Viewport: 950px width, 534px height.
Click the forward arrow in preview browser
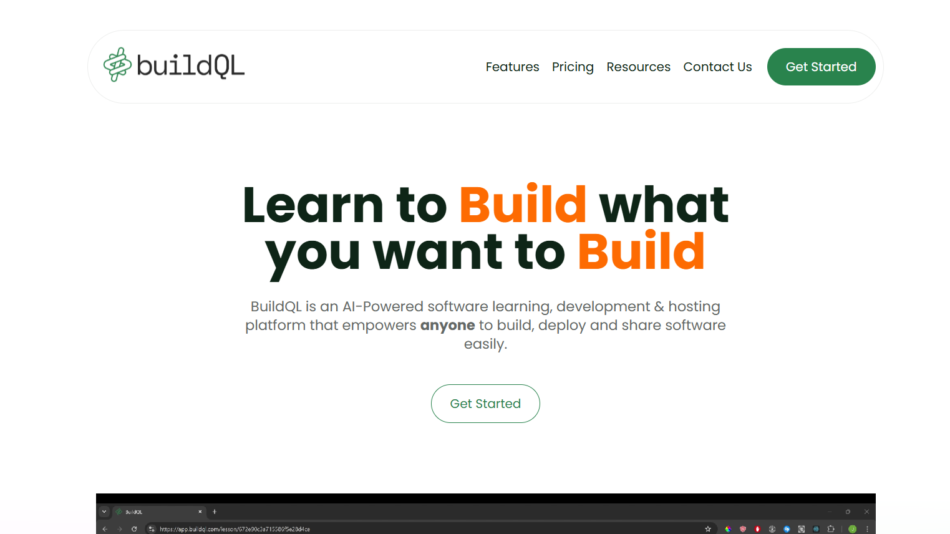click(x=119, y=529)
